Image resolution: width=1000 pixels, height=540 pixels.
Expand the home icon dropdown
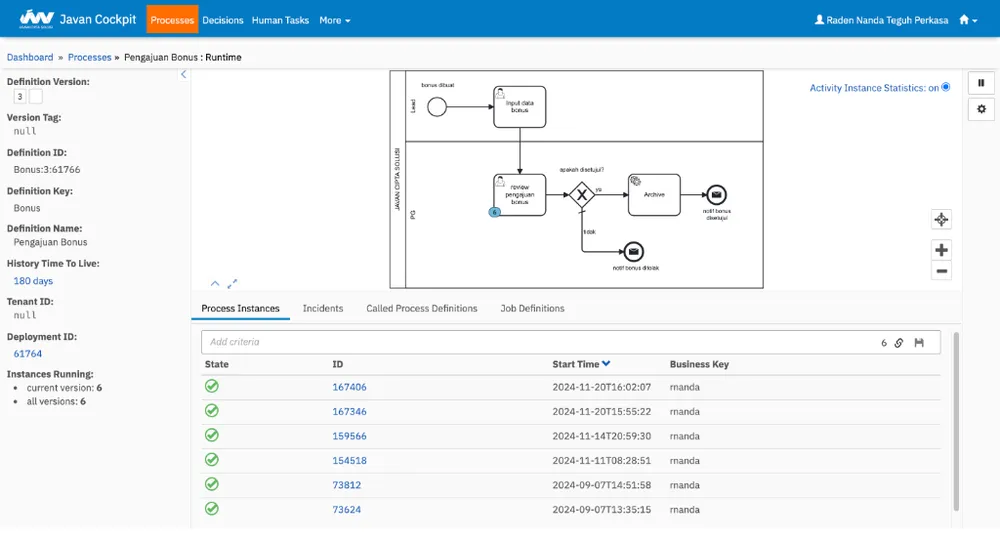pyautogui.click(x=968, y=20)
